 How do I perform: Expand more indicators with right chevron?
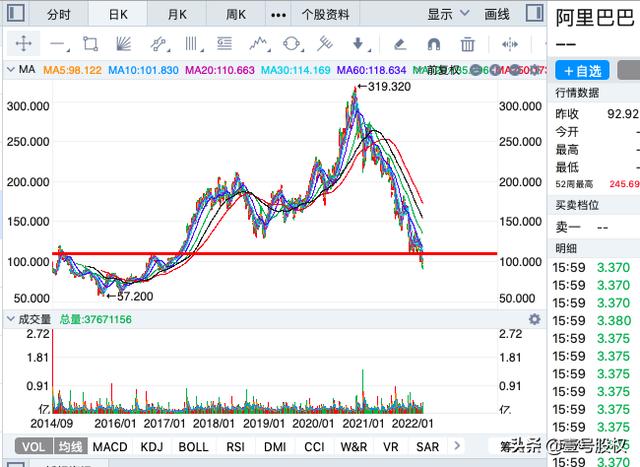(457, 446)
